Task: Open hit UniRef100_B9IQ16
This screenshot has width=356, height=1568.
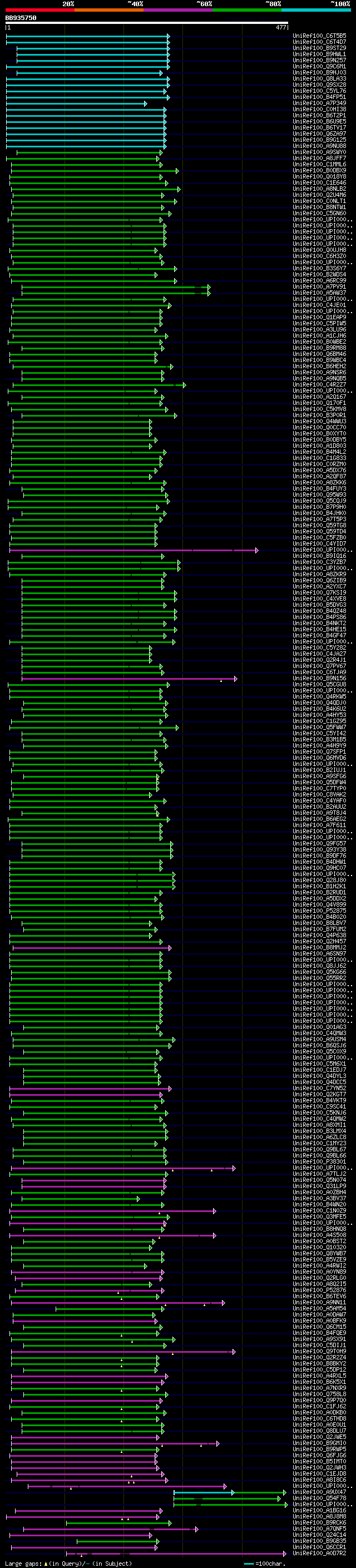Action: (x=319, y=556)
